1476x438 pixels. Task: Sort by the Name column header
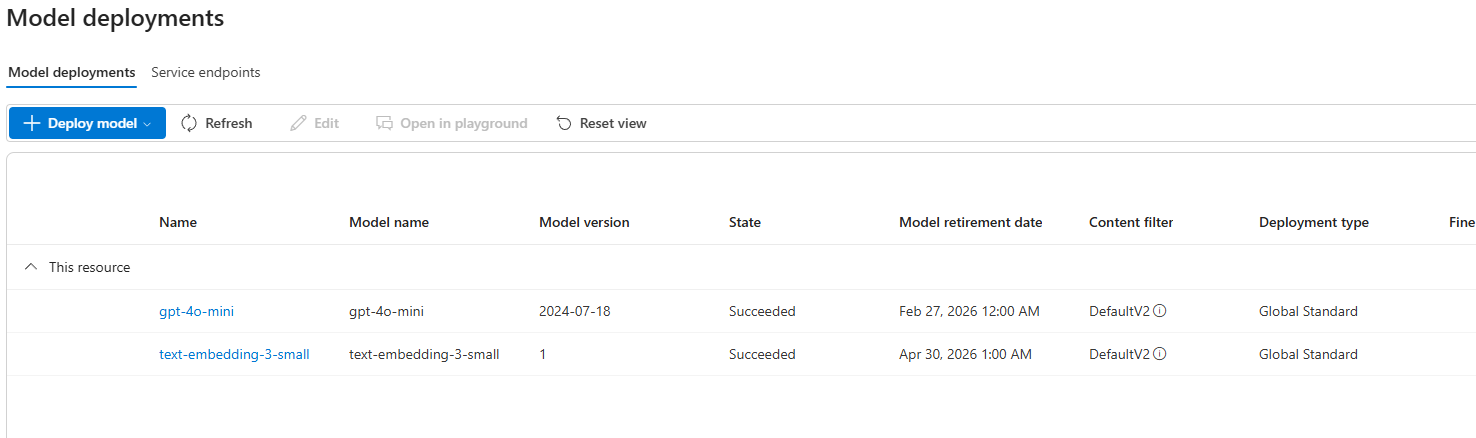(x=178, y=222)
